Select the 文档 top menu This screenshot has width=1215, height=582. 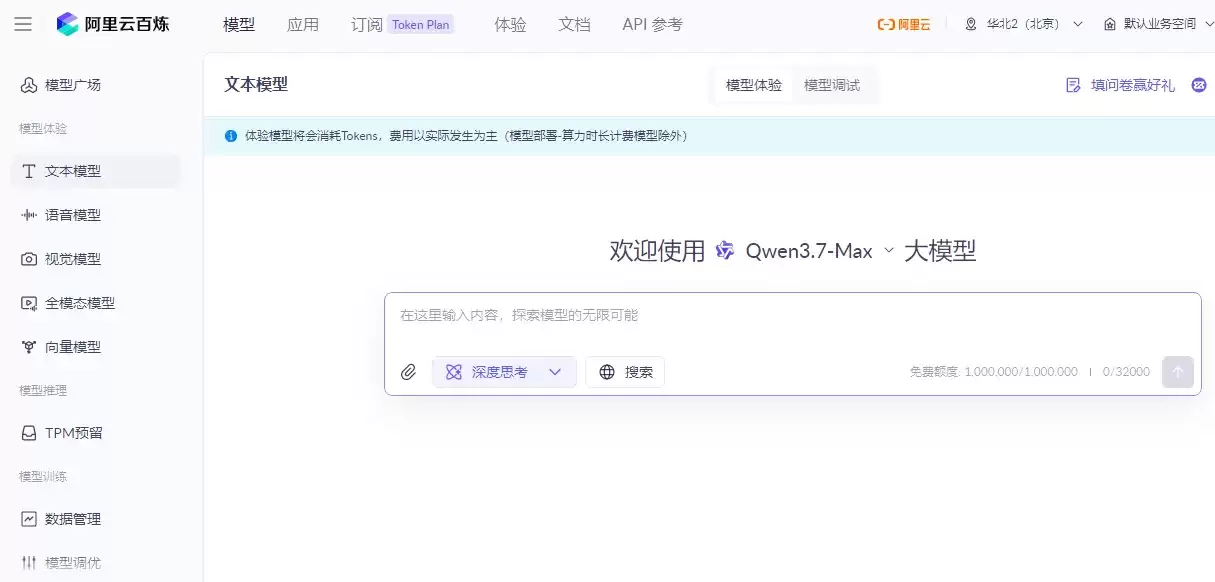[574, 24]
